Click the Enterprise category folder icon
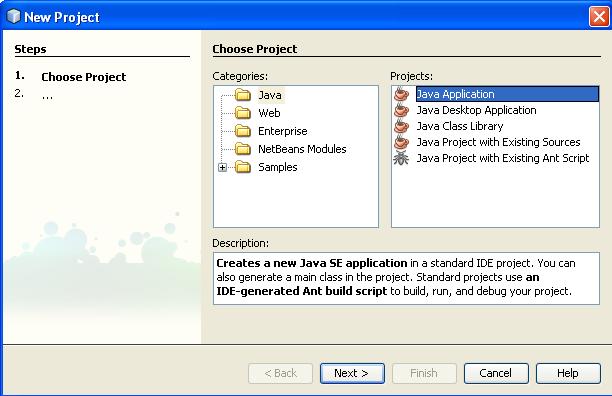Image resolution: width=612 pixels, height=396 pixels. tap(243, 131)
